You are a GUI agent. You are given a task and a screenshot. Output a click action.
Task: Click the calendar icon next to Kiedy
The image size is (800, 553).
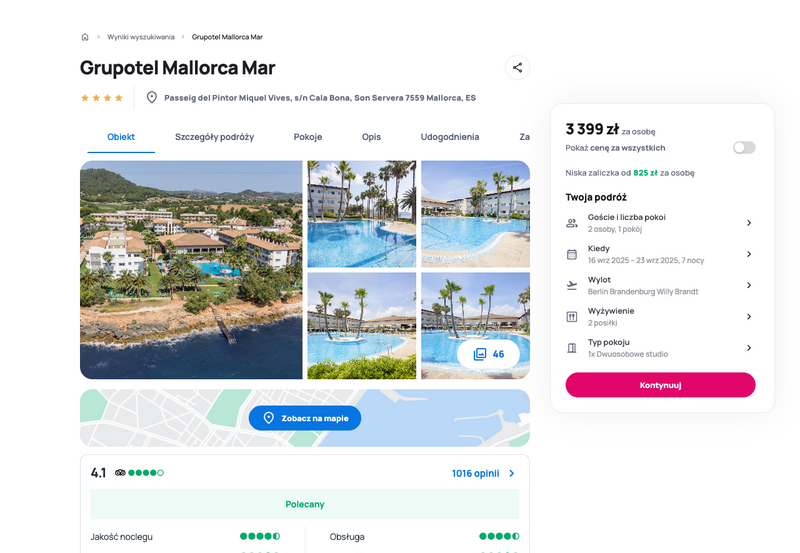572,254
